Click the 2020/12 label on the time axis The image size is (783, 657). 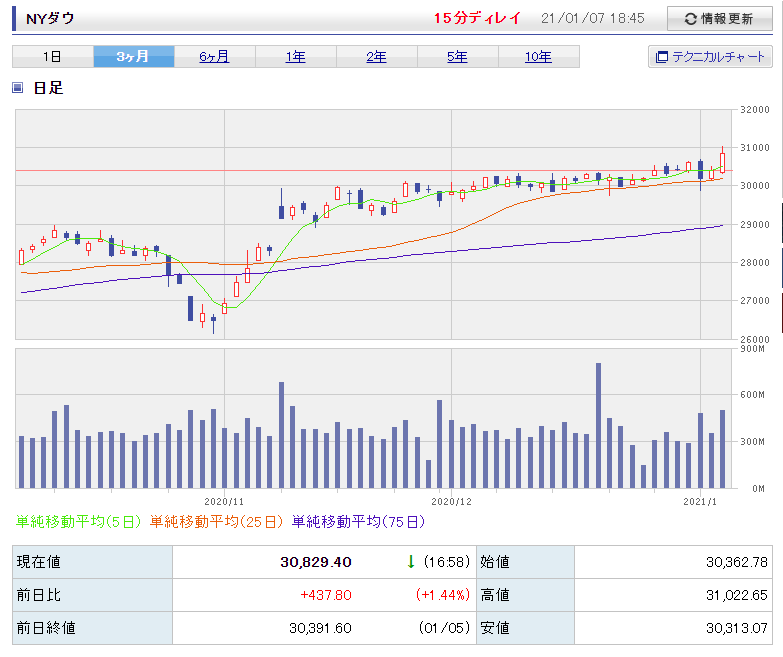click(451, 500)
